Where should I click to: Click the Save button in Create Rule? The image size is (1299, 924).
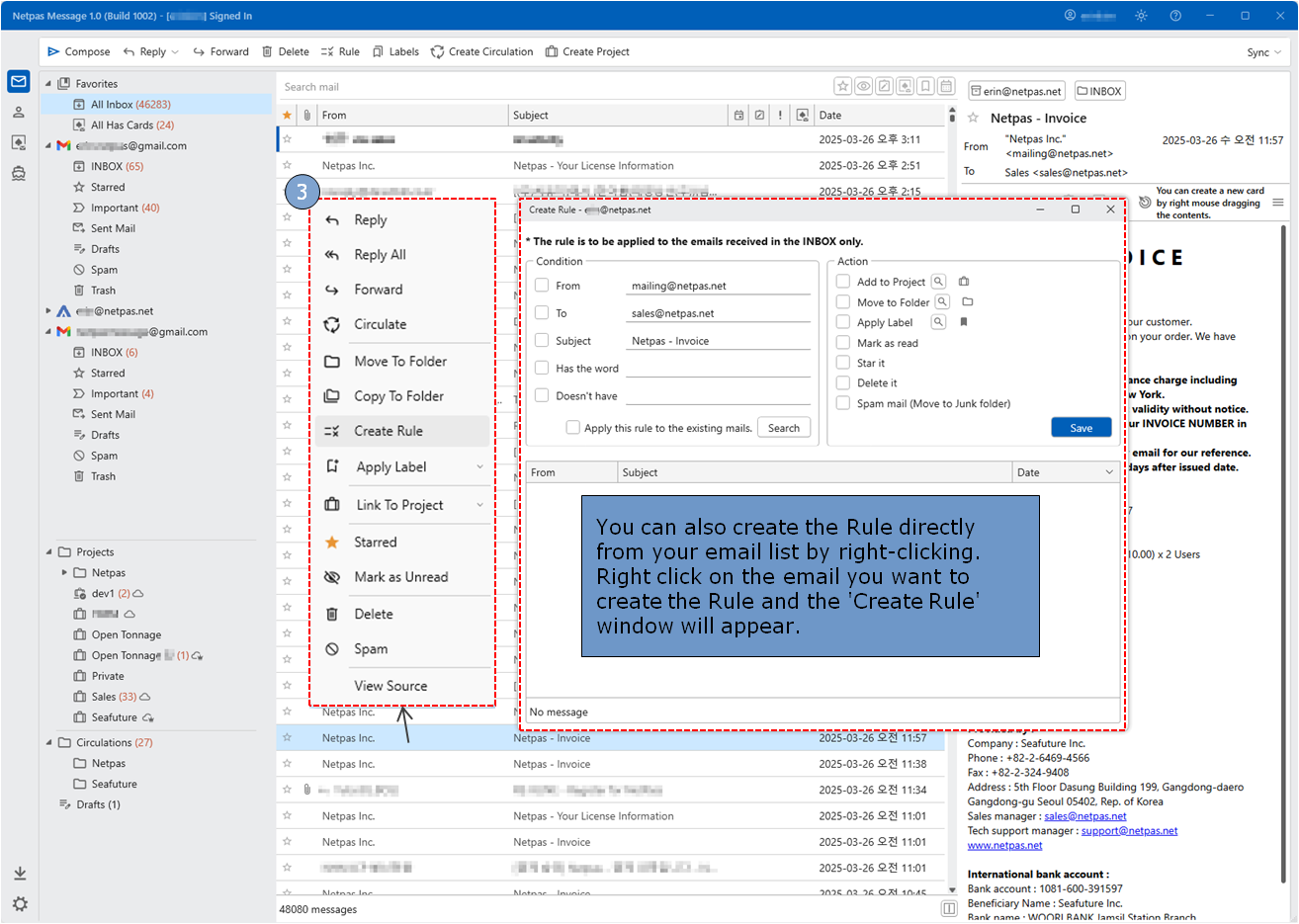click(1081, 428)
